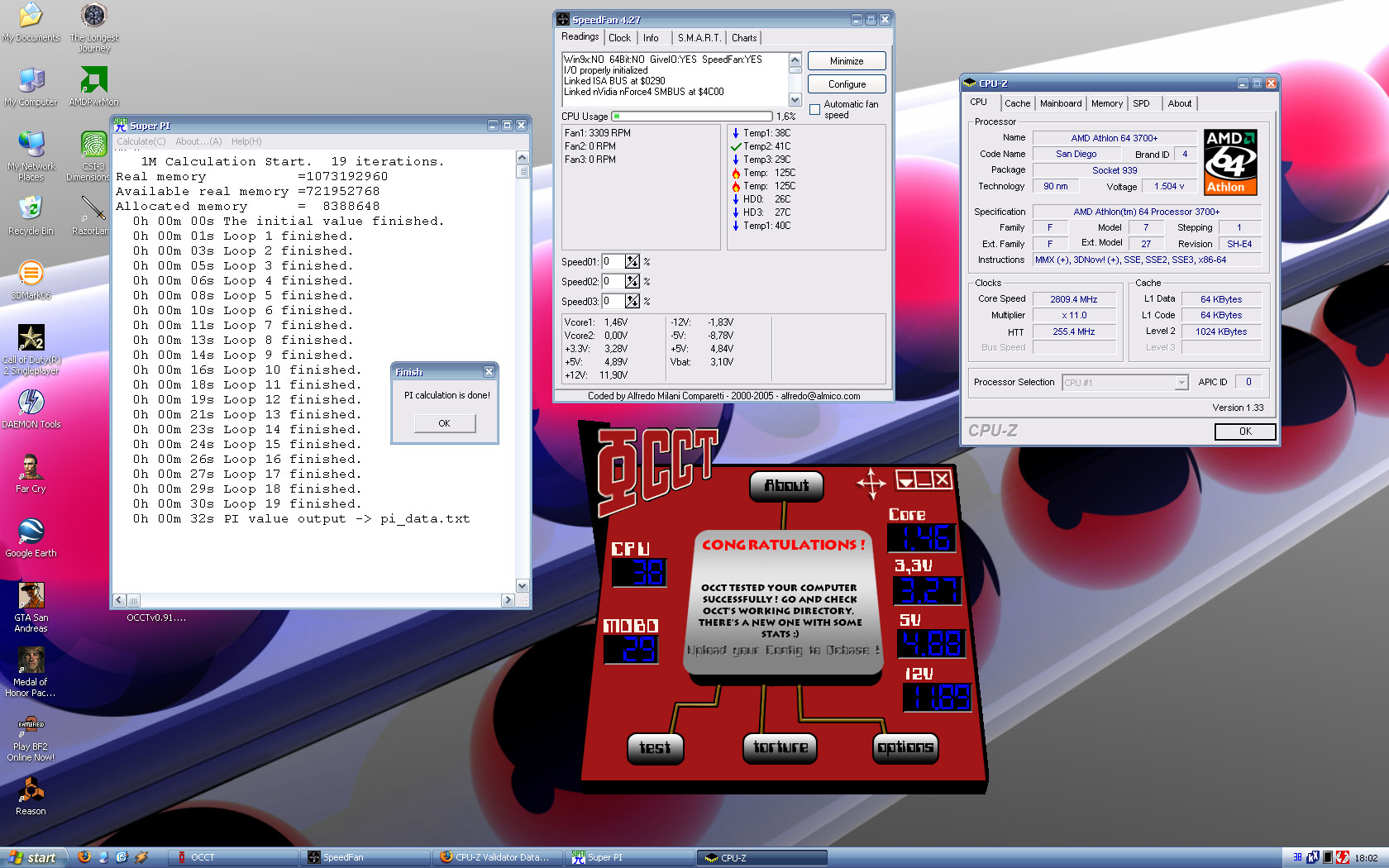This screenshot has height=868, width=1389.
Task: Click Firefox quick launch icon in taskbar
Action: click(x=84, y=857)
